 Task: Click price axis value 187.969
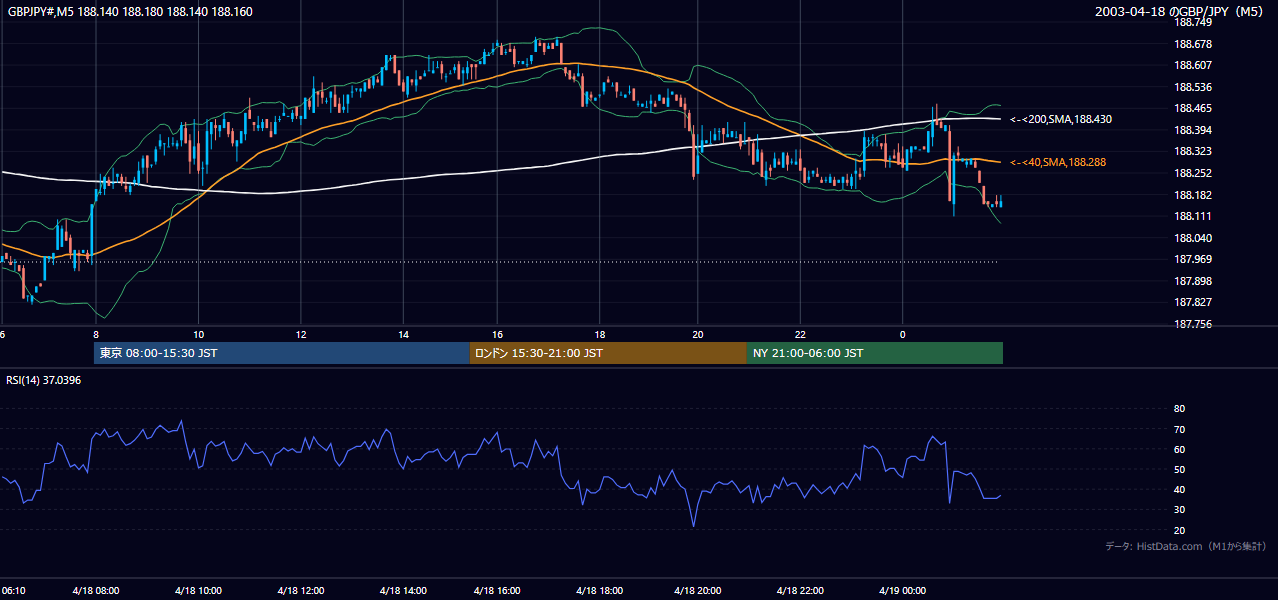point(1192,259)
